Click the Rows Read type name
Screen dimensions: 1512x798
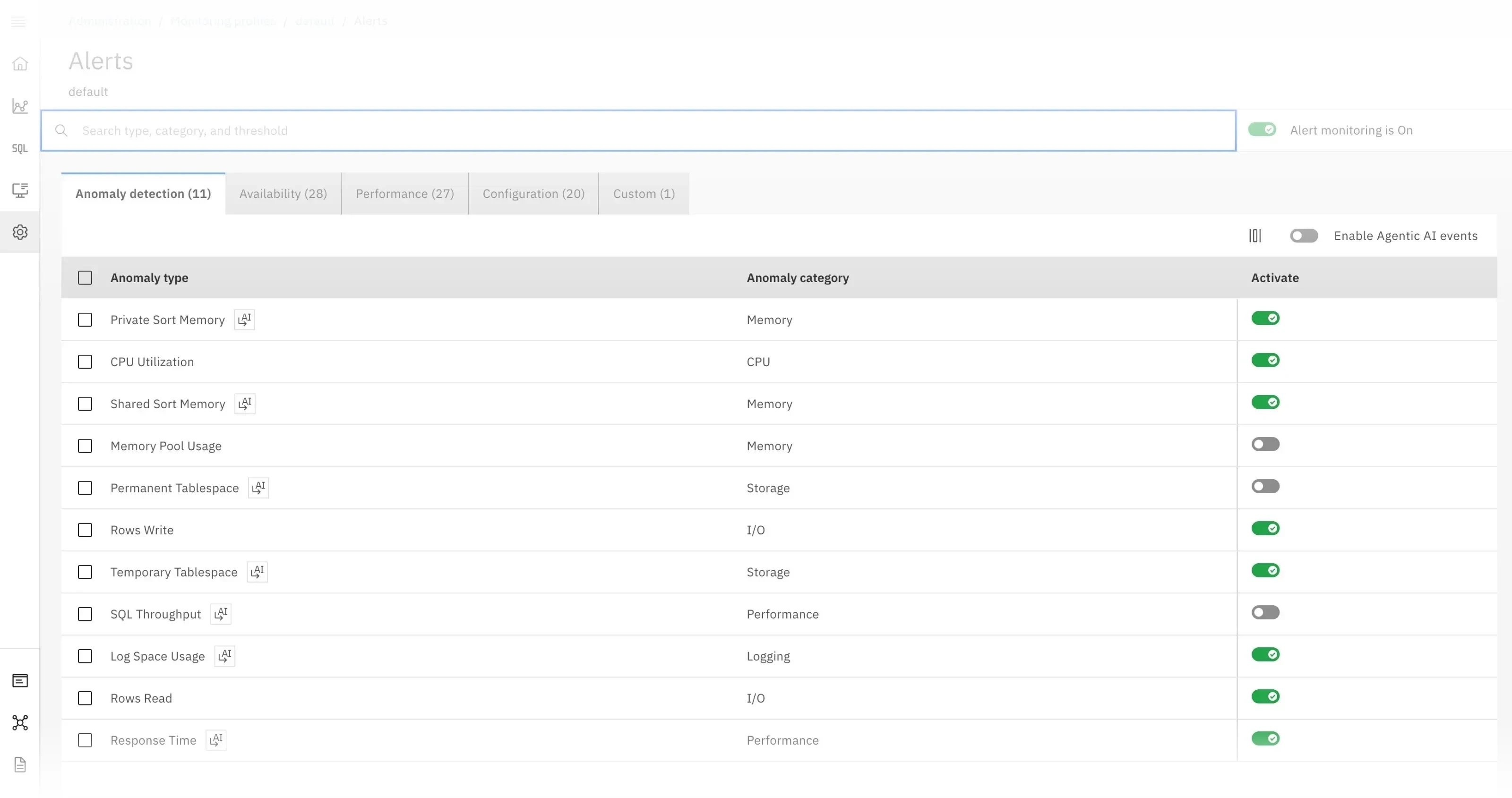[x=141, y=698]
